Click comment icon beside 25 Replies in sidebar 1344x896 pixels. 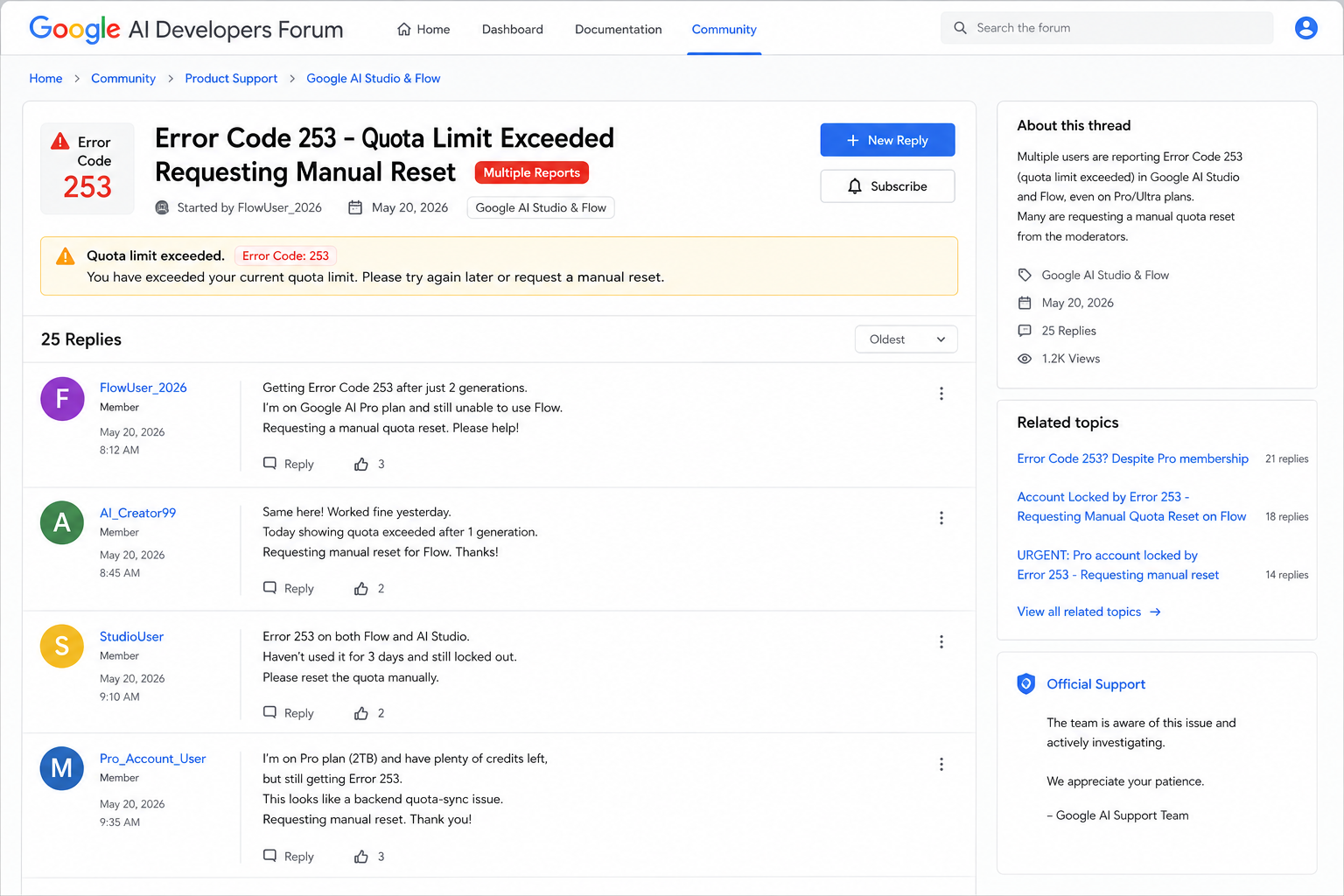(x=1025, y=331)
